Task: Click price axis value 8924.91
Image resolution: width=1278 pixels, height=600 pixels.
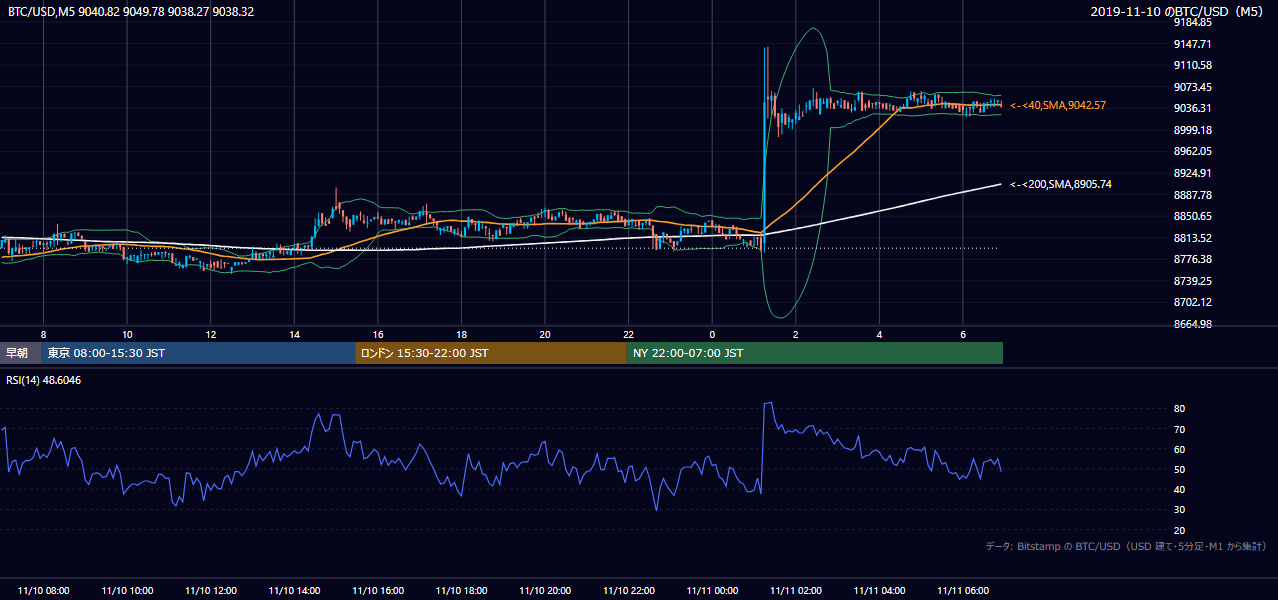Action: (x=1193, y=173)
